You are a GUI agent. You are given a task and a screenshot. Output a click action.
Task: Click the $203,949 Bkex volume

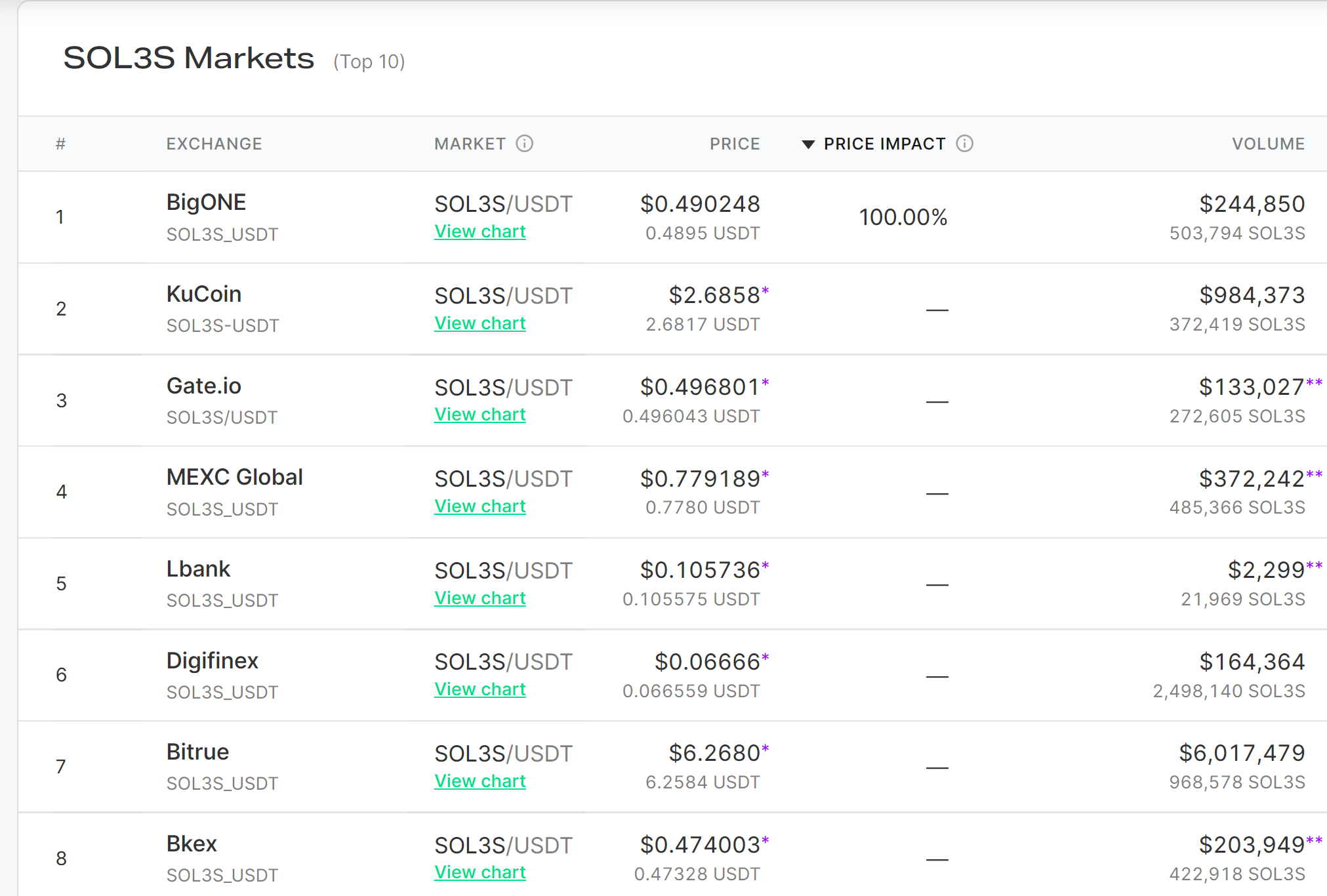tap(1252, 845)
